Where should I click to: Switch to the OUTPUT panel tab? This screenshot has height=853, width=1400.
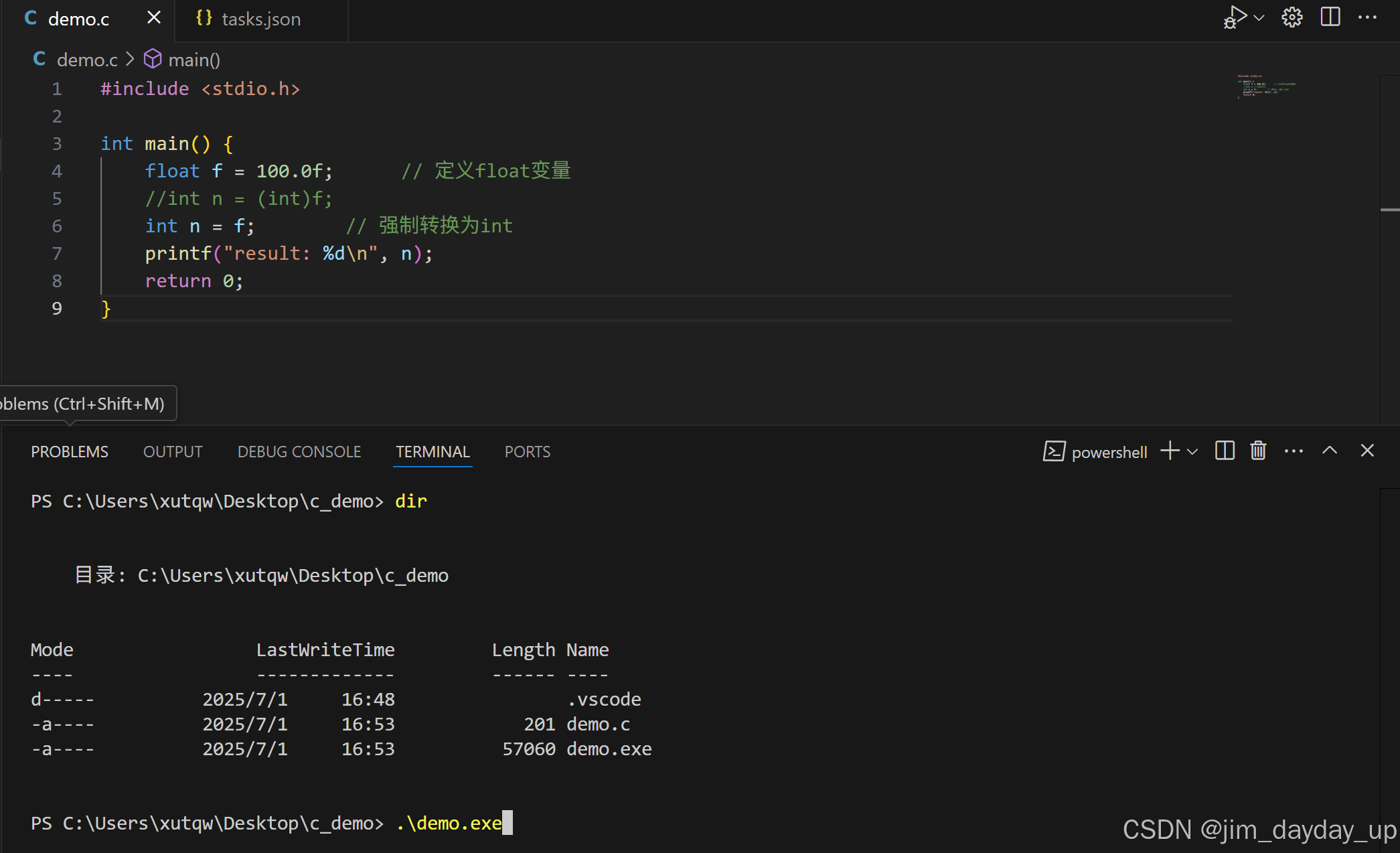173,452
